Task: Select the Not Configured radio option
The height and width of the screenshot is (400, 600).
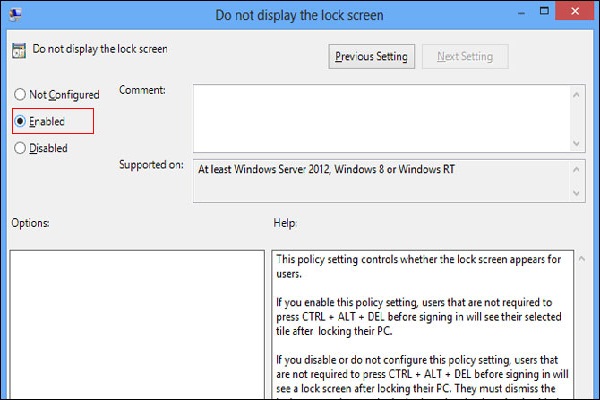Action: [19, 95]
